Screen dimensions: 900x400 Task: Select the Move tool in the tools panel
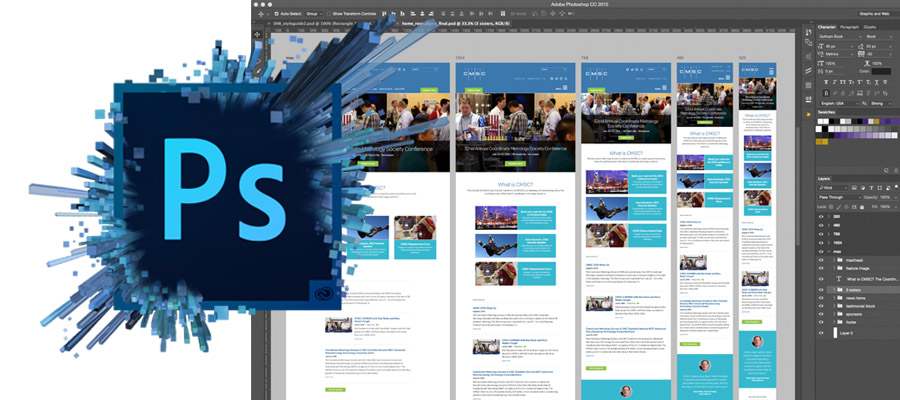coord(257,34)
